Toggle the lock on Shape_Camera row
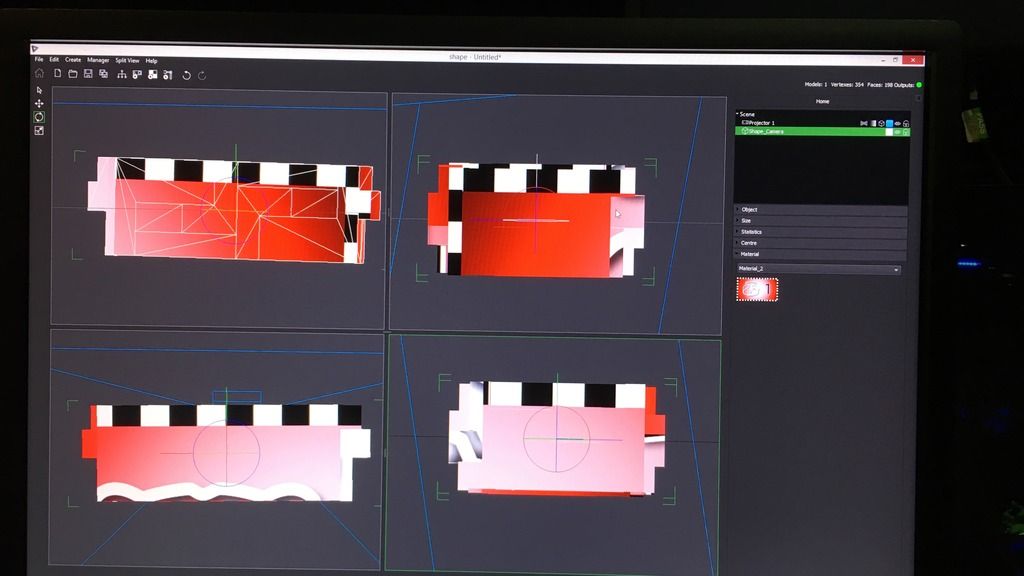This screenshot has height=576, width=1024. (906, 132)
